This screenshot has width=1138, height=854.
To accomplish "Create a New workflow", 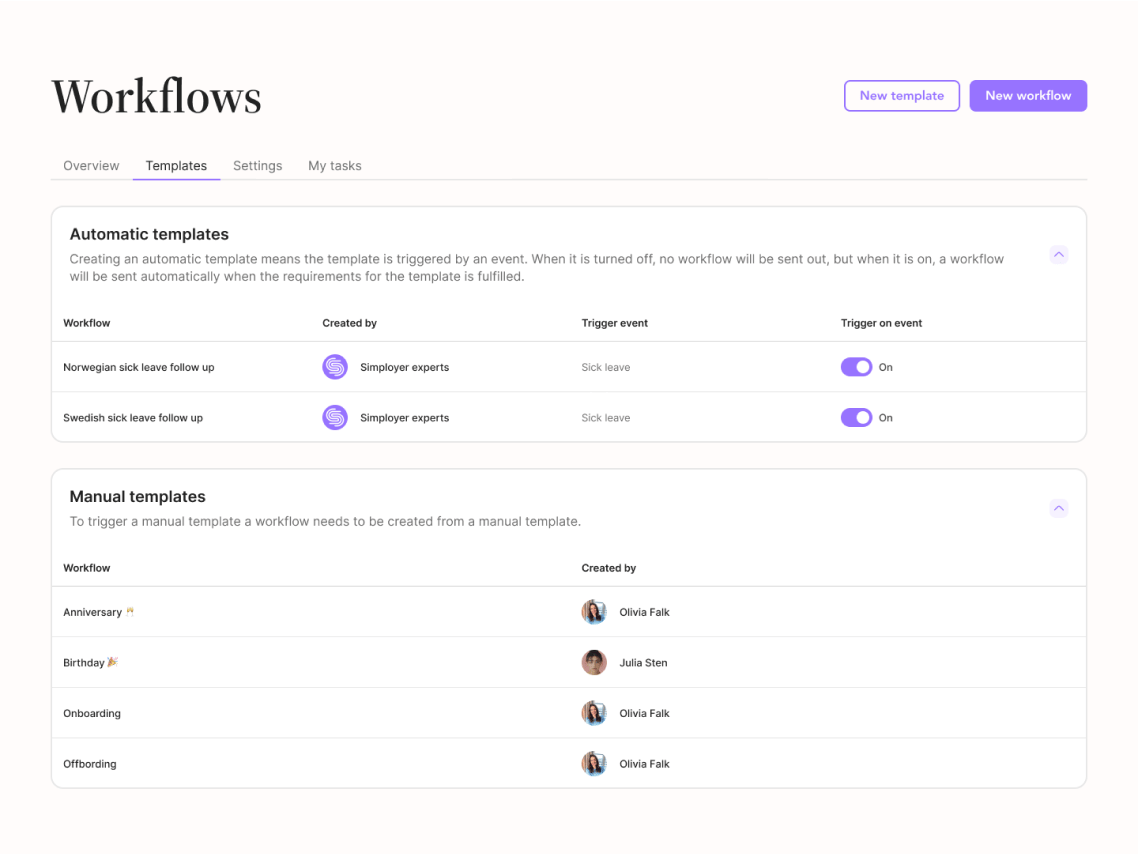I will coord(1027,96).
